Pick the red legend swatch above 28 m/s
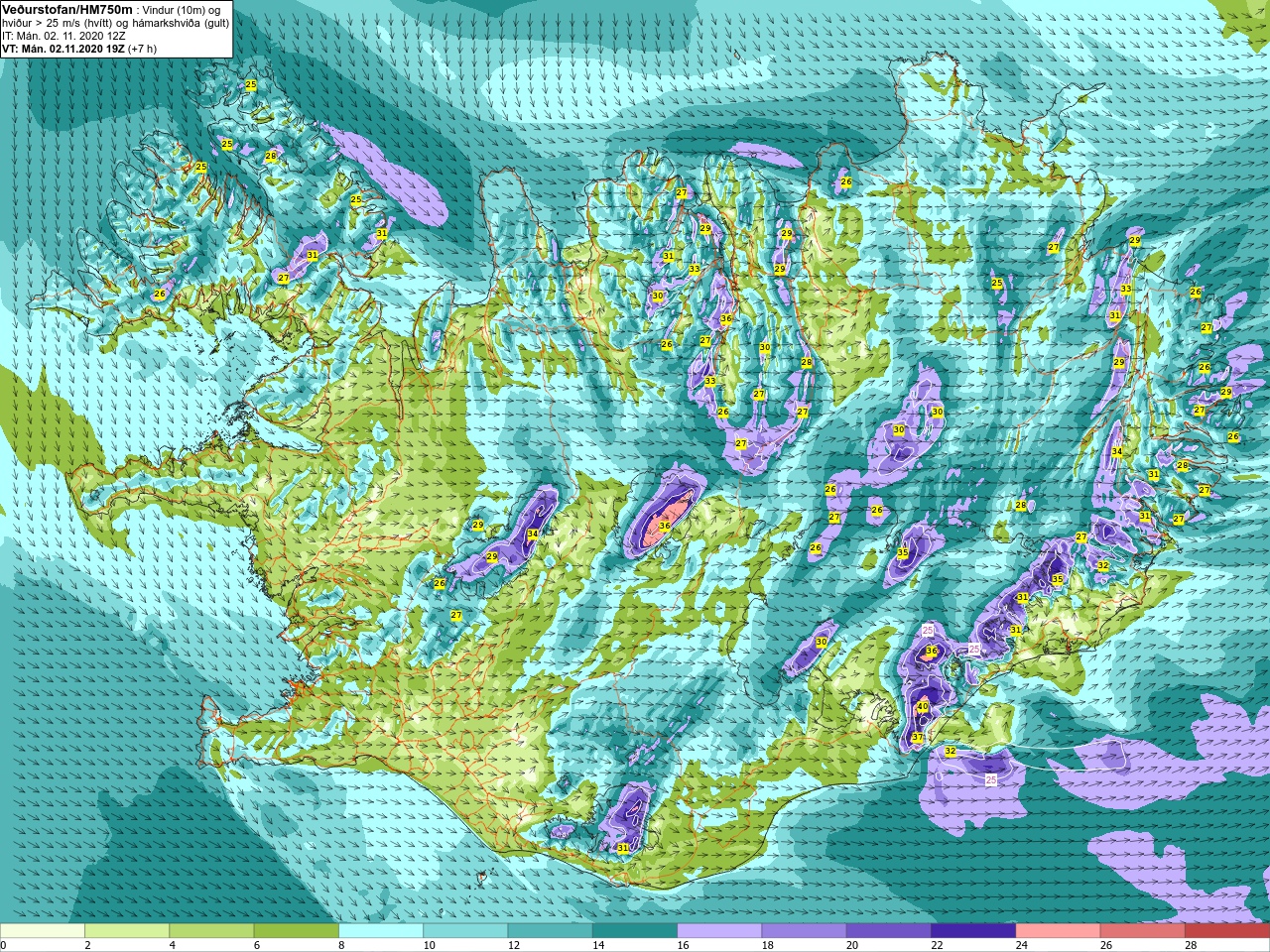Image resolution: width=1270 pixels, height=952 pixels. coord(1227,930)
